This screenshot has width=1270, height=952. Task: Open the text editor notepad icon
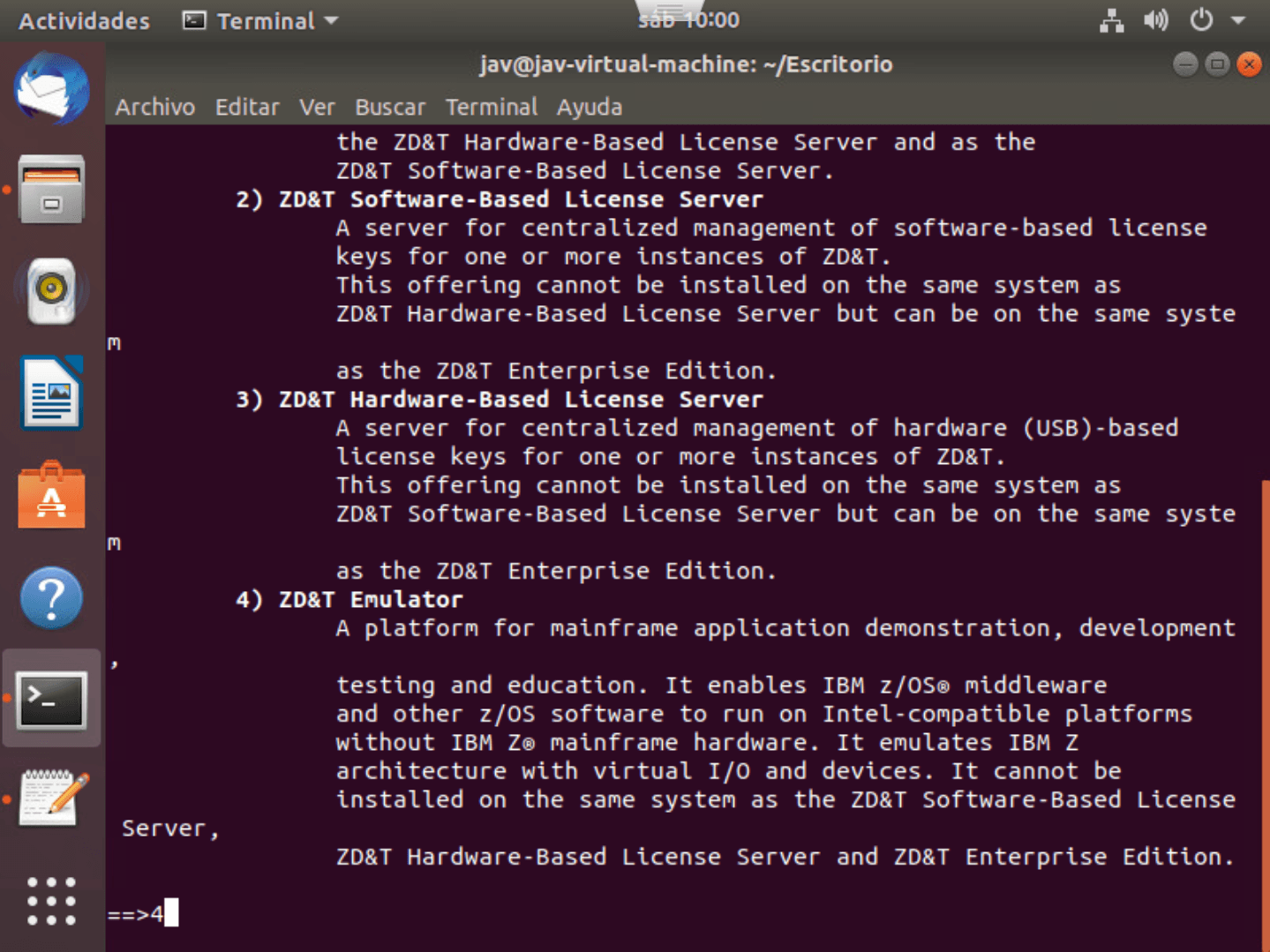(x=53, y=798)
